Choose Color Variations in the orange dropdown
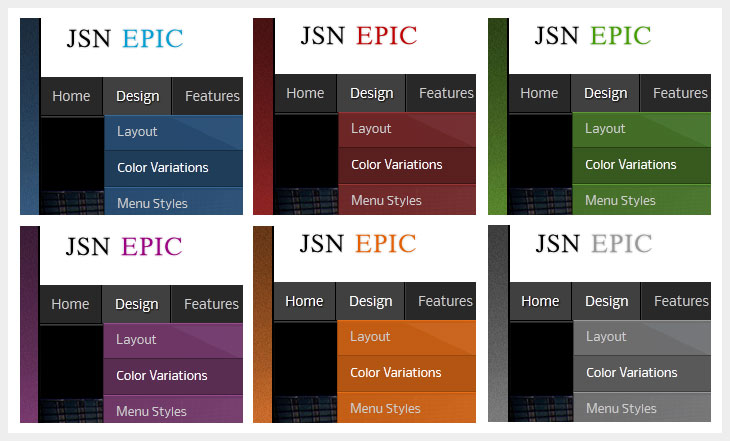This screenshot has height=441, width=730. (x=395, y=372)
